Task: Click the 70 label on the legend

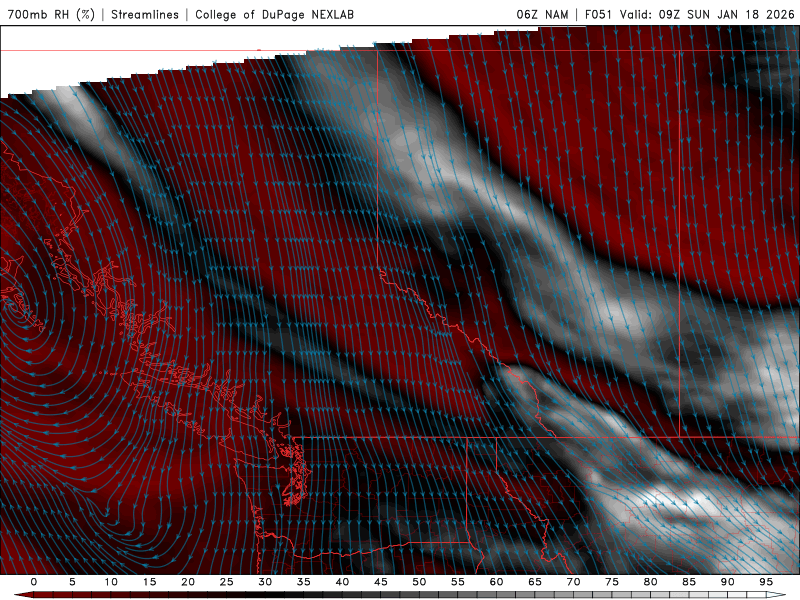Action: pyautogui.click(x=573, y=582)
